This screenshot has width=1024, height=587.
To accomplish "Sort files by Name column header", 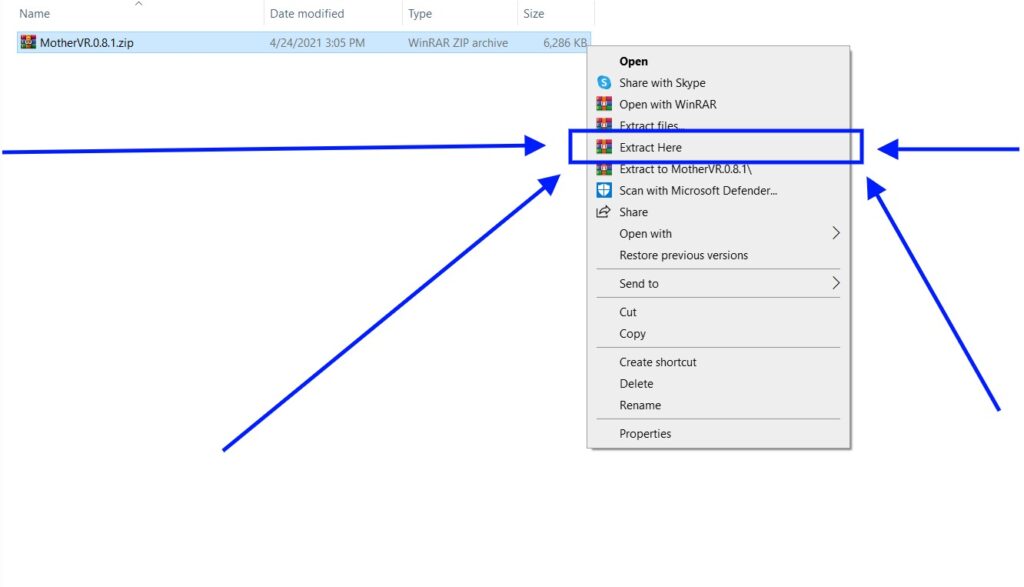I will click(35, 14).
